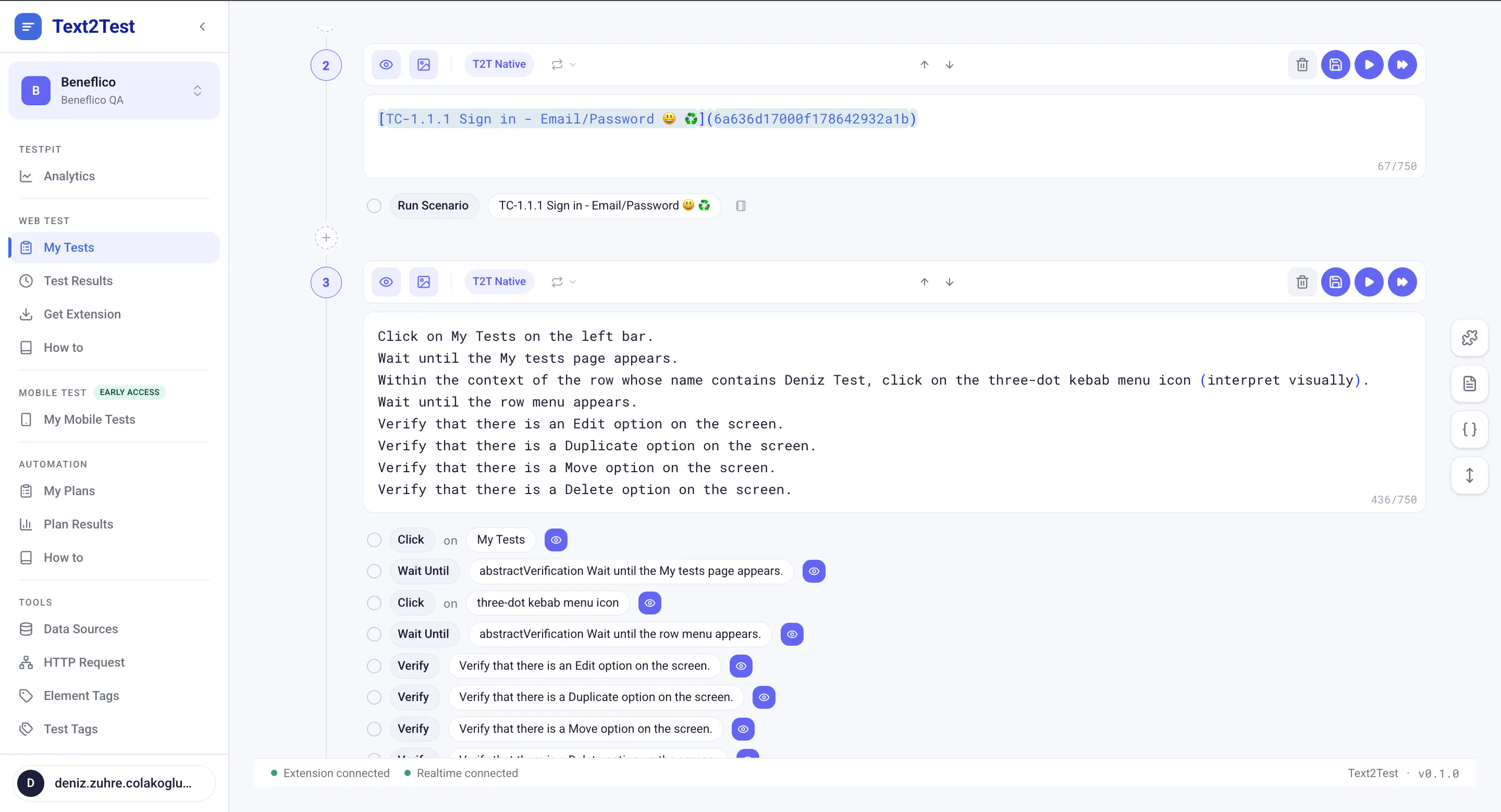The image size is (1501, 812).
Task: Select My Tests in the sidebar
Action: [114, 248]
